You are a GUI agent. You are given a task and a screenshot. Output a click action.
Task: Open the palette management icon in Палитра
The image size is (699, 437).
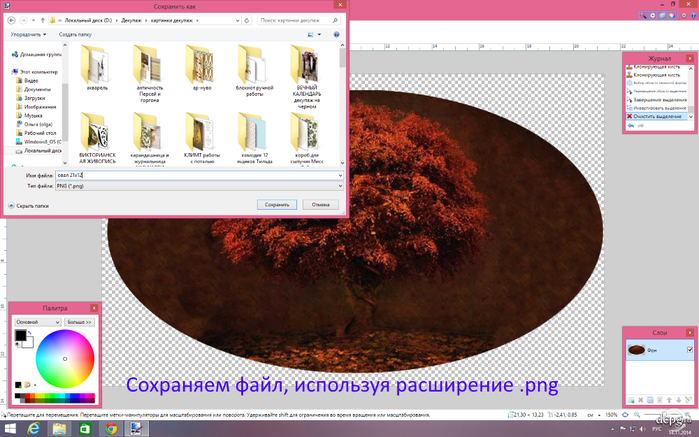pos(29,384)
